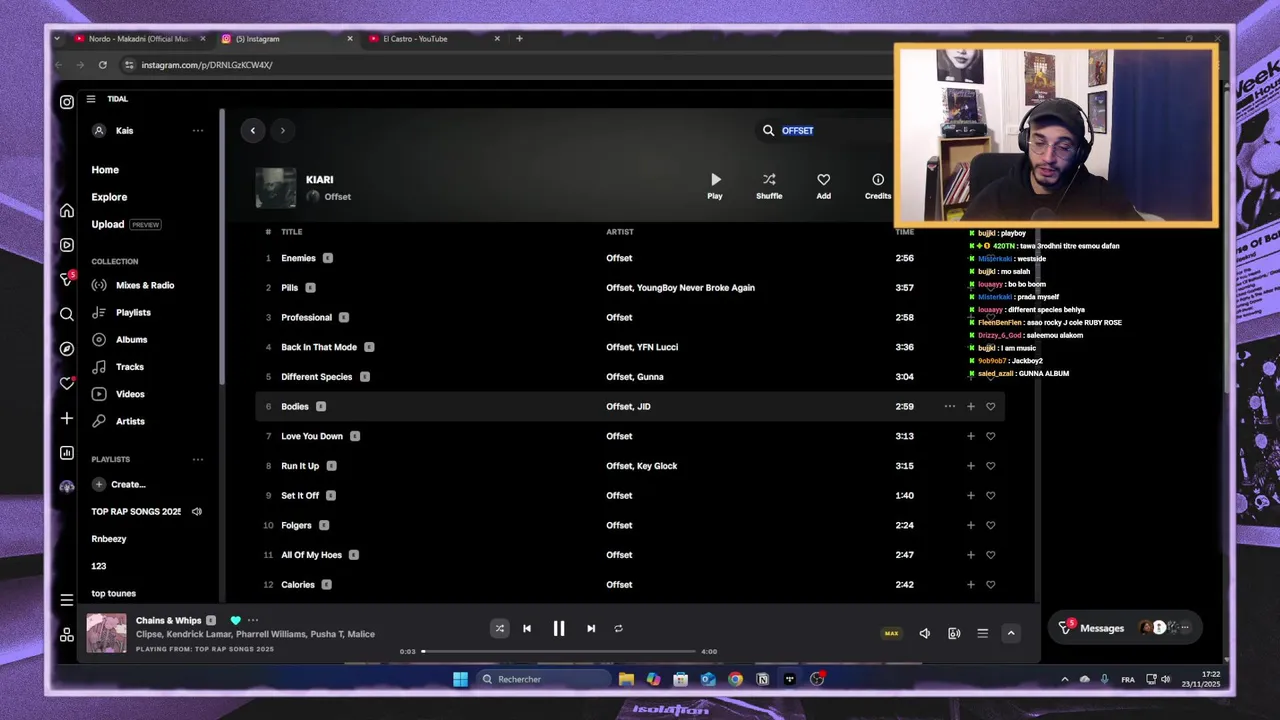Show hidden system tray icons chevron

[x=1064, y=679]
